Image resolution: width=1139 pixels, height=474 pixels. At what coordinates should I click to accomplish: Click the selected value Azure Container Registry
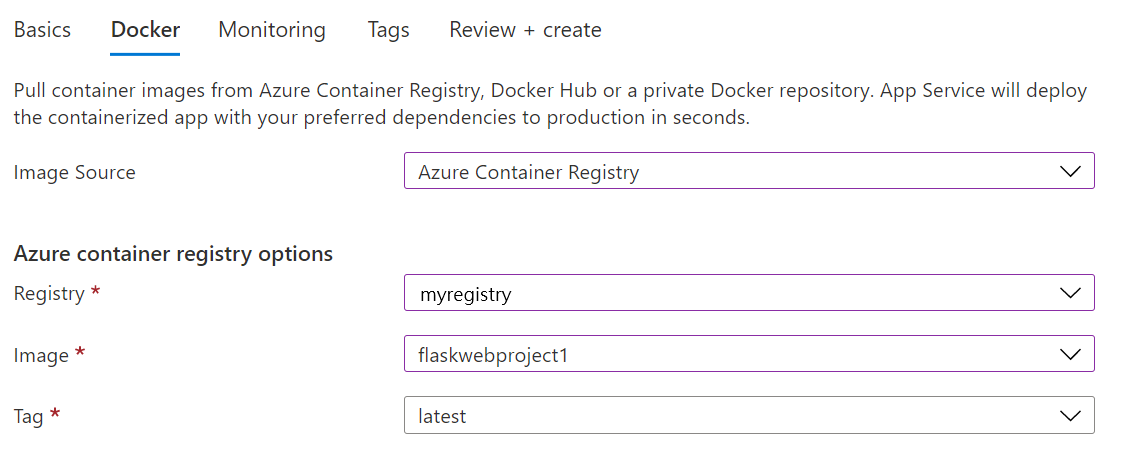point(529,173)
